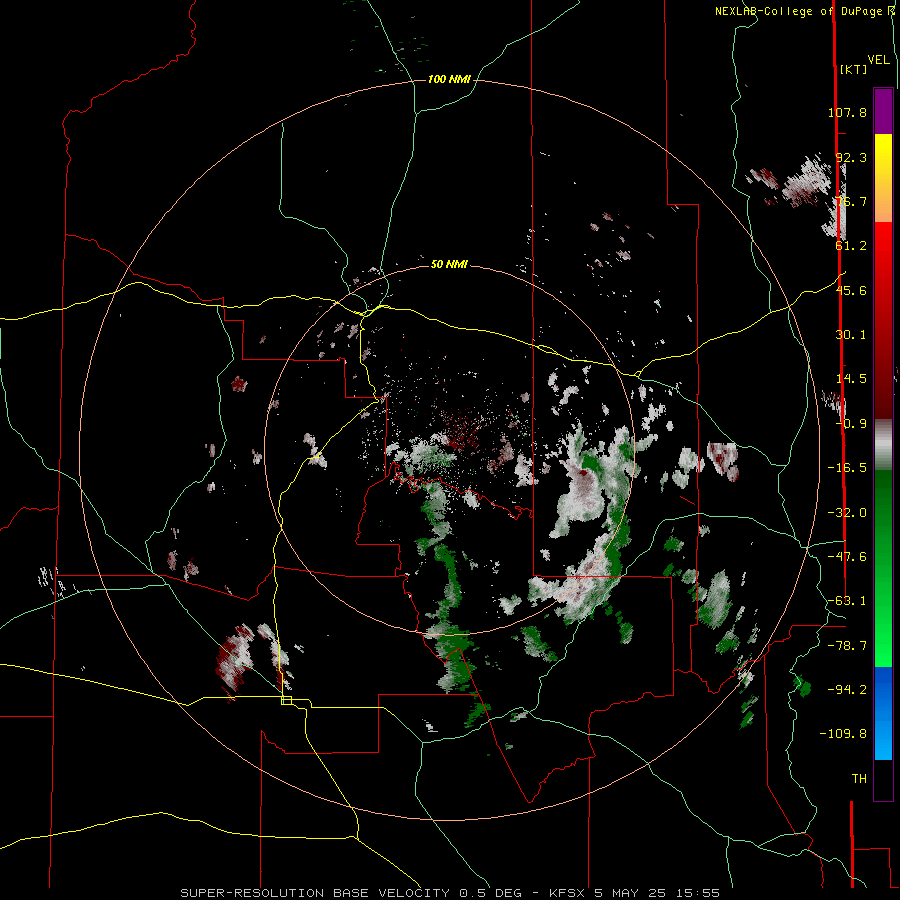Screen dimensions: 900x900
Task: Pick the green segment of the velocity color bar
Action: pos(883,568)
